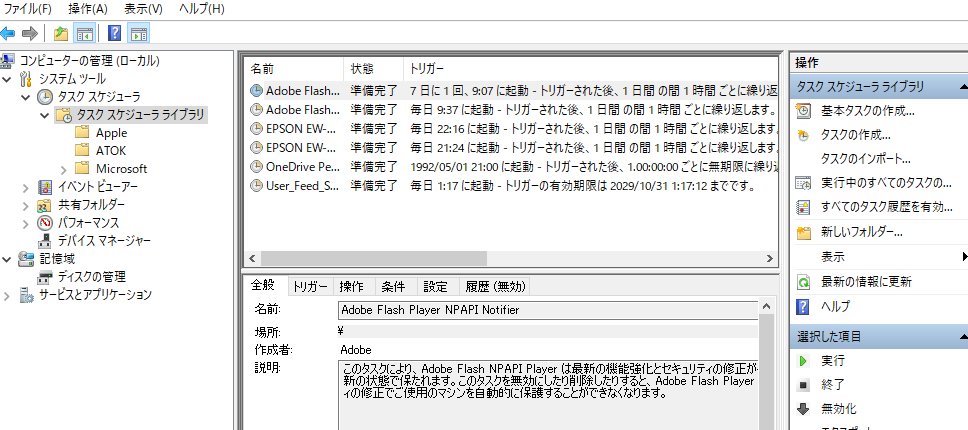968x430 pixels.
Task: Click 基本タスクの作成... action
Action: pyautogui.click(x=867, y=111)
